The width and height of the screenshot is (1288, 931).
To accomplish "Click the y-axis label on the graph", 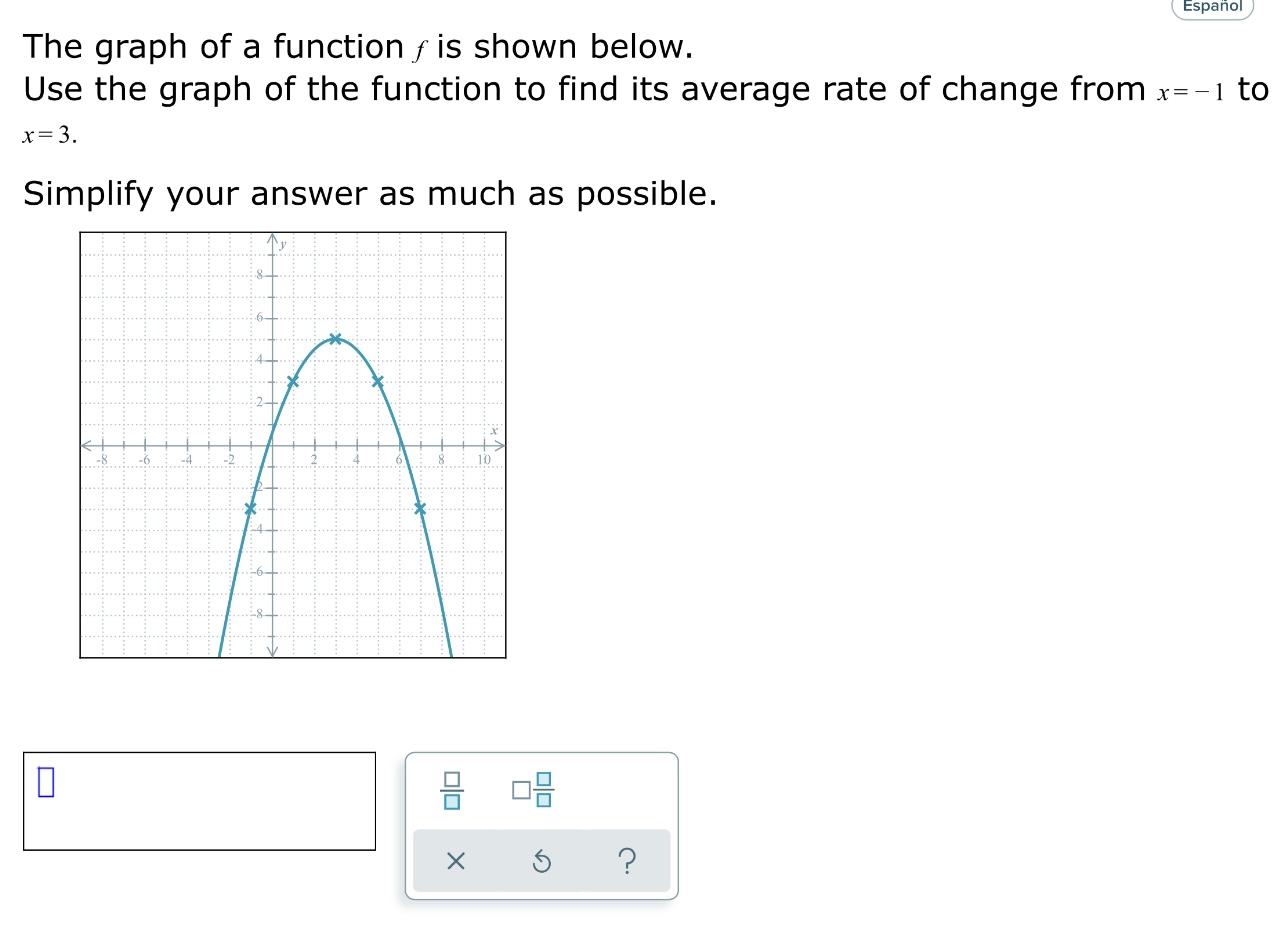I will click(x=282, y=243).
